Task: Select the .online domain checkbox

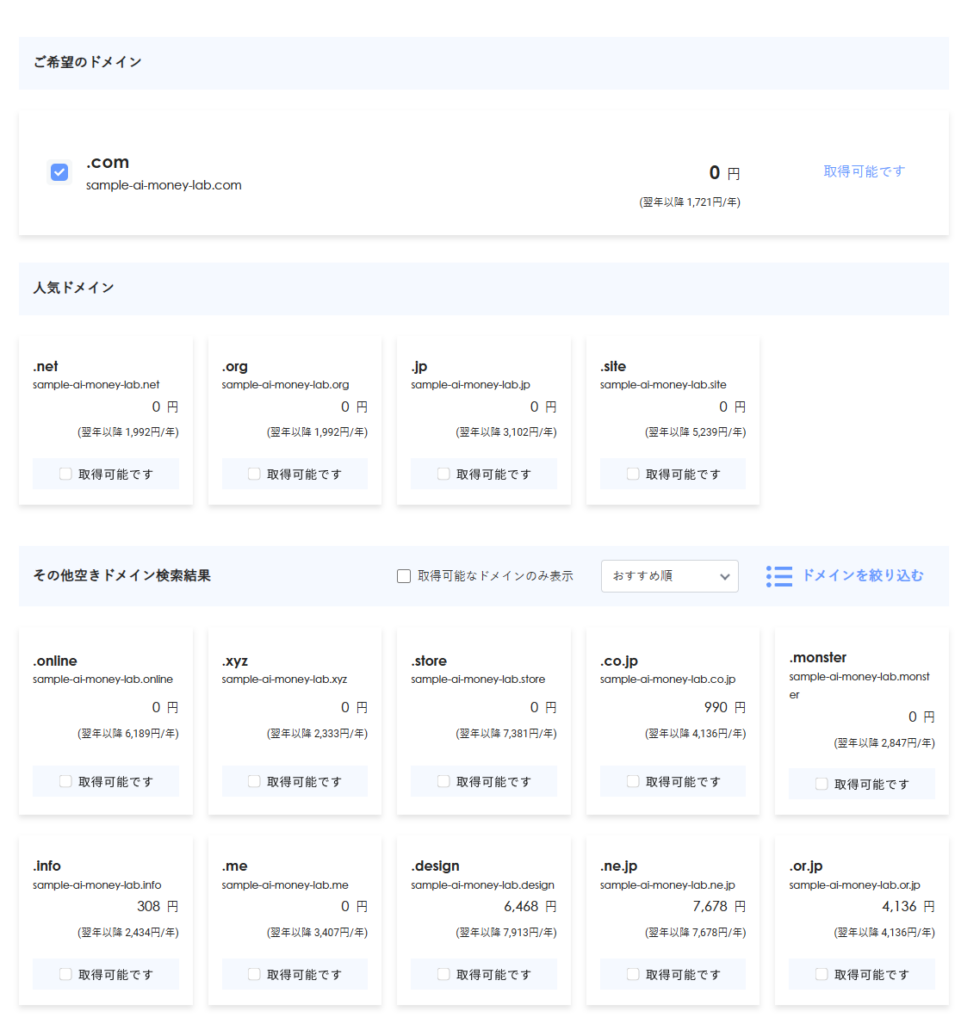Action: 66,781
